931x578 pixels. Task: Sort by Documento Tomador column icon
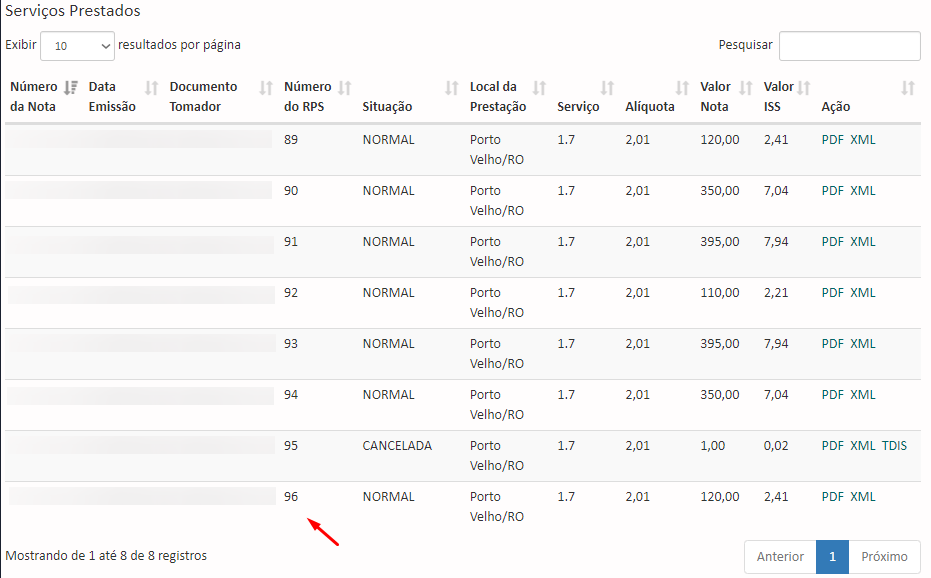(x=266, y=88)
